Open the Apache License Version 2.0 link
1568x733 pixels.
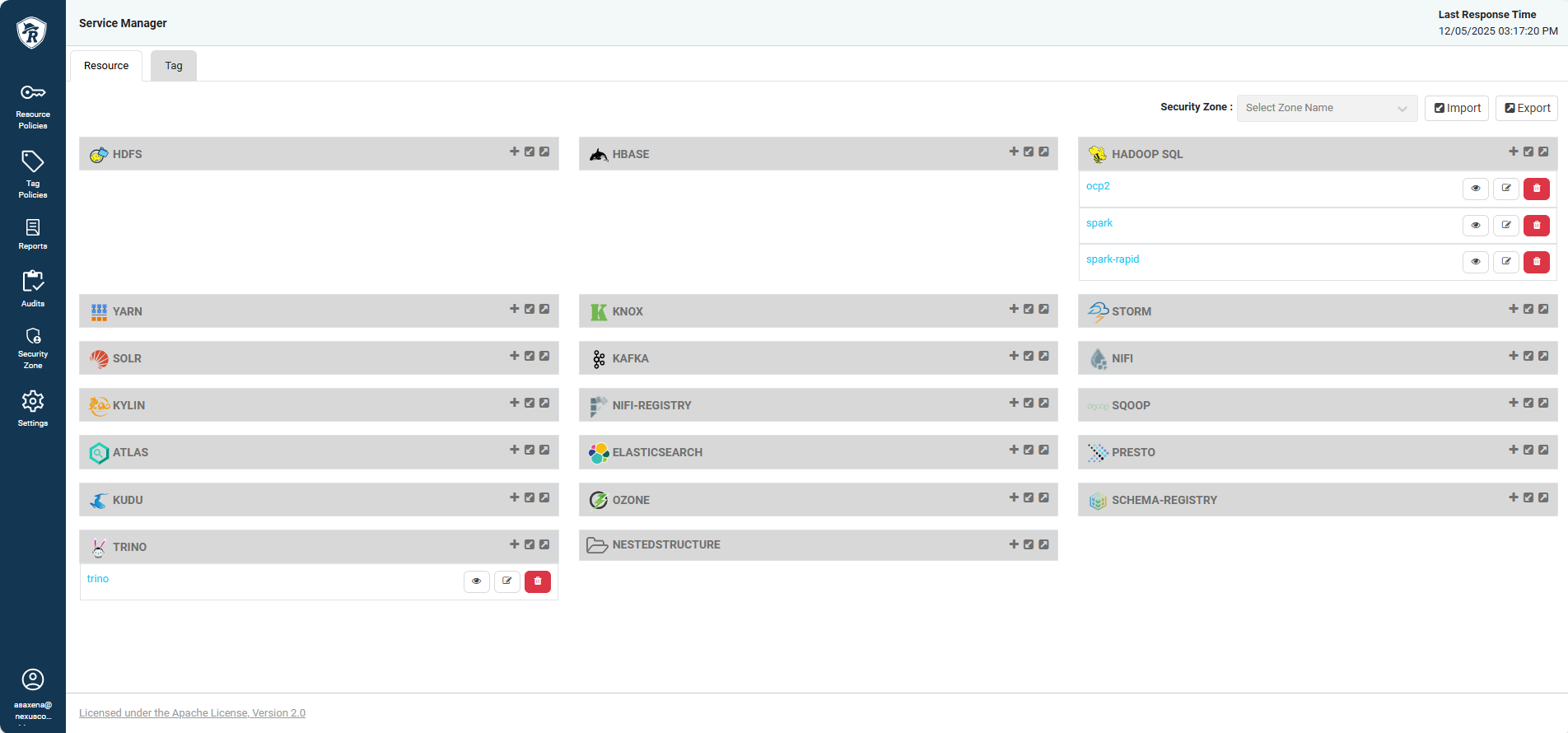pyautogui.click(x=192, y=713)
